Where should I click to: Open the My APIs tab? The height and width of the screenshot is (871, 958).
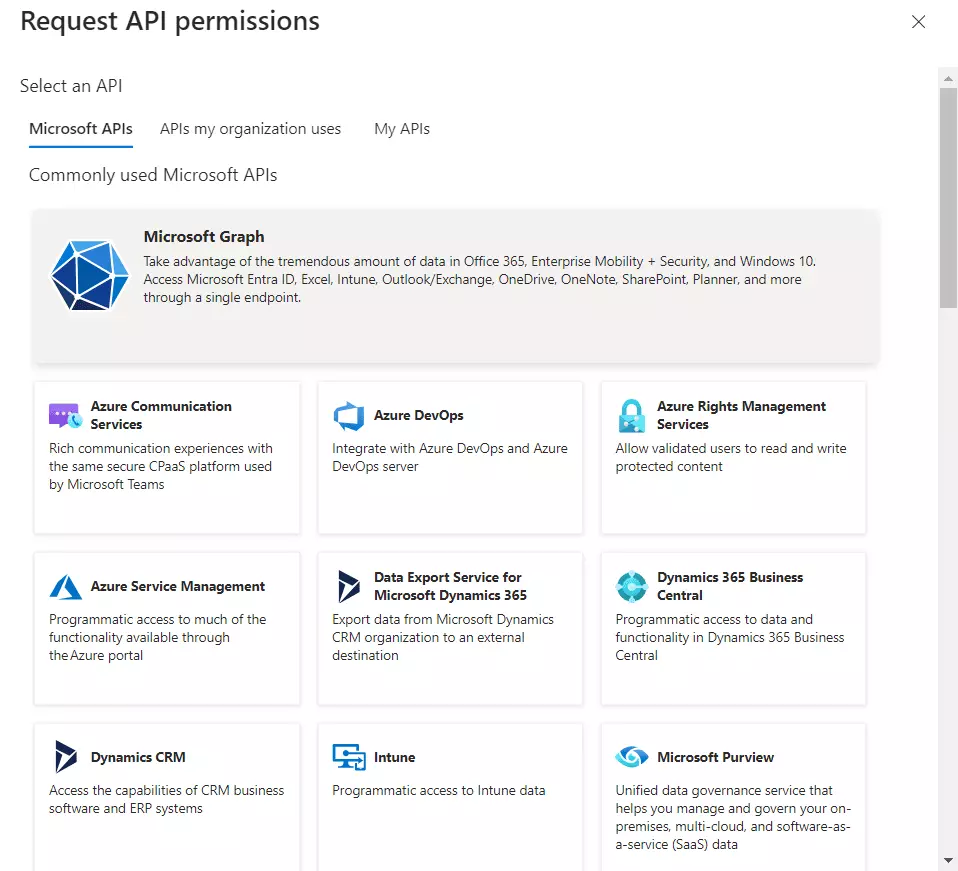point(401,128)
